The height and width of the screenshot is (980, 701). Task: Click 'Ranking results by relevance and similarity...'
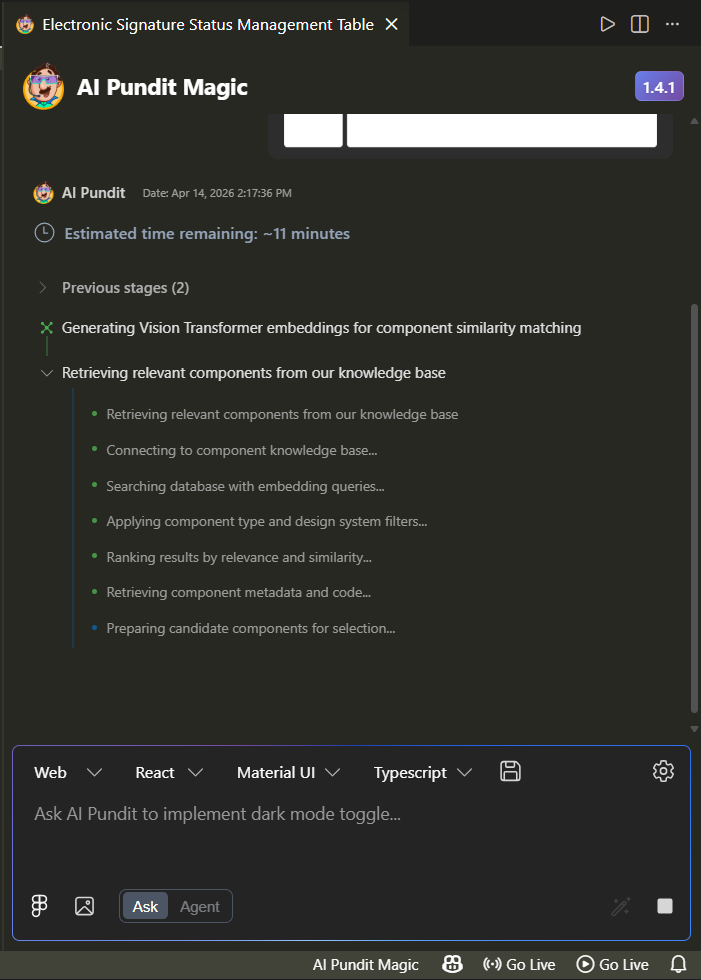point(239,557)
